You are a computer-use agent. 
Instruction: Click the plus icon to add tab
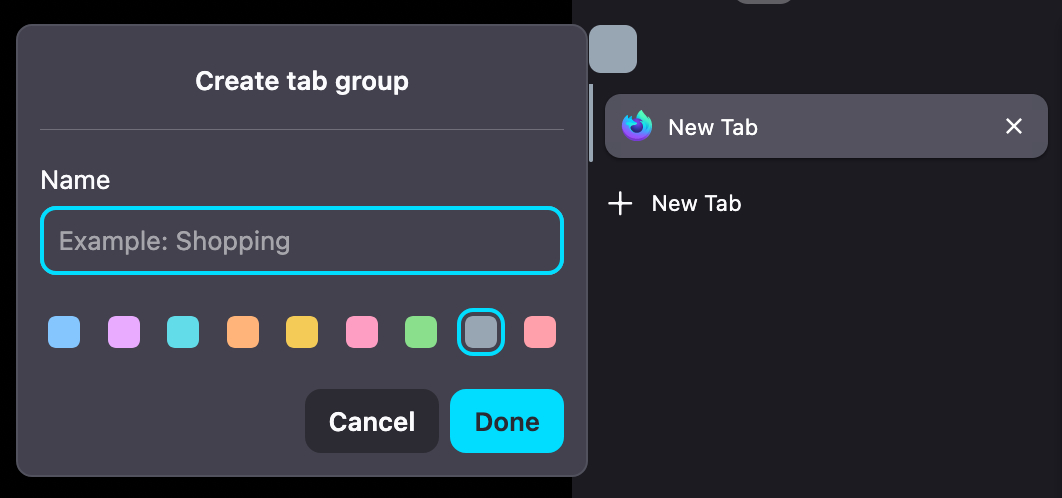pos(621,204)
